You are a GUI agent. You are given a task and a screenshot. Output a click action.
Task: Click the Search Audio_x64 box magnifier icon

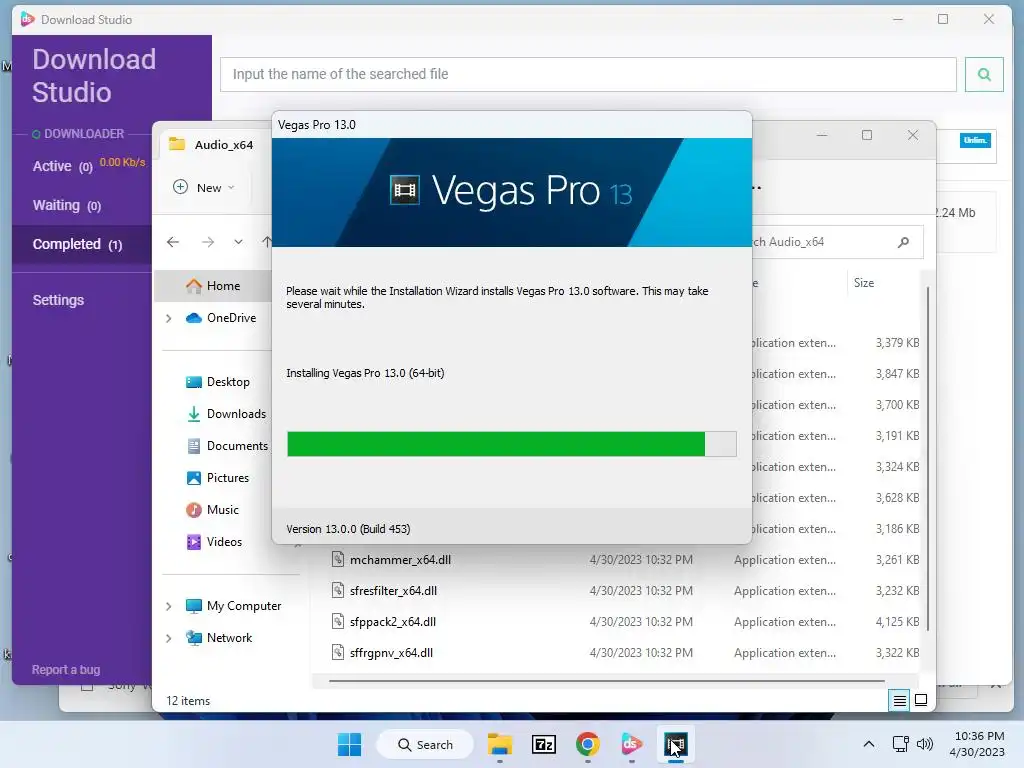903,242
